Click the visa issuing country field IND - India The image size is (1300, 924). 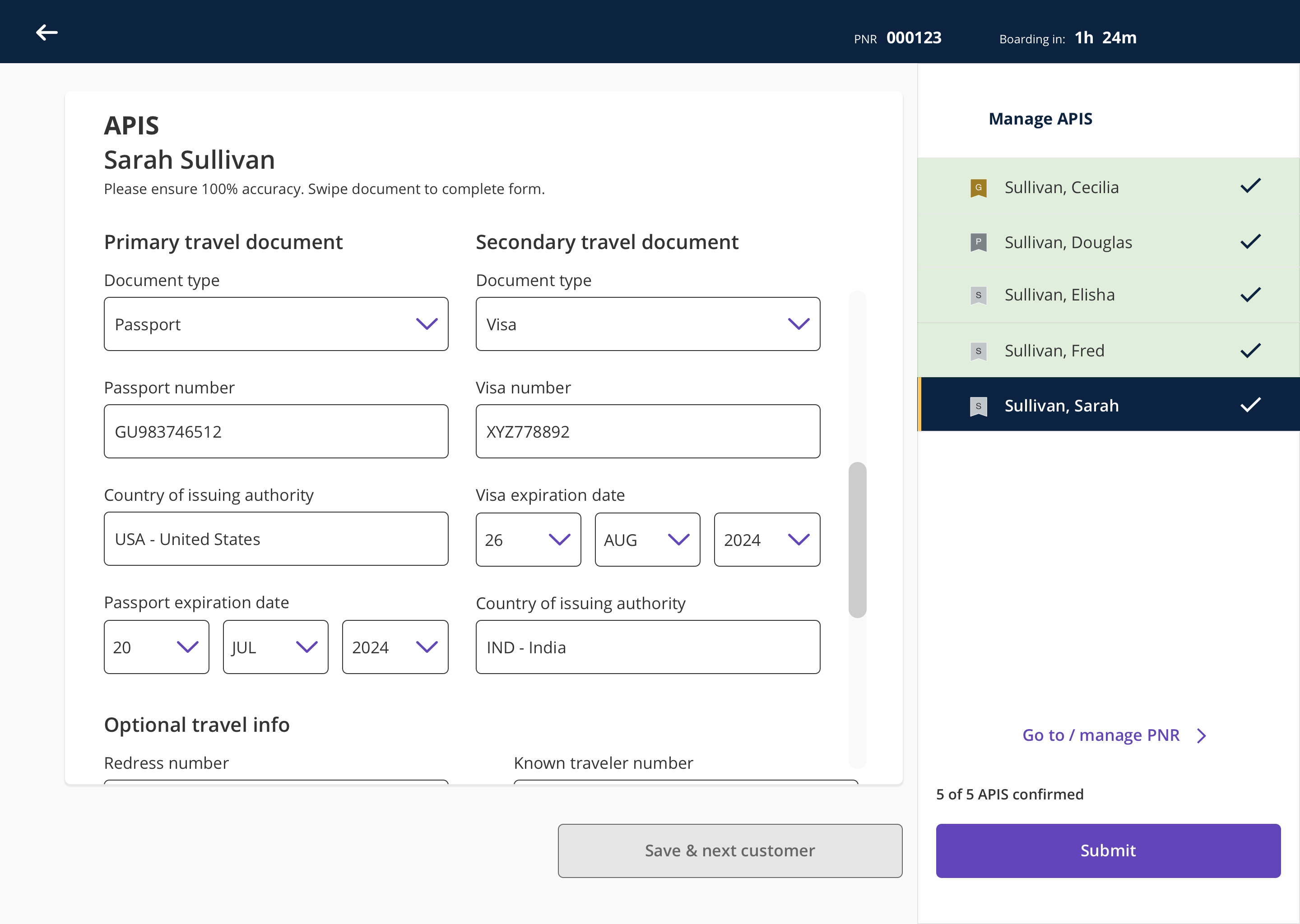tap(648, 647)
